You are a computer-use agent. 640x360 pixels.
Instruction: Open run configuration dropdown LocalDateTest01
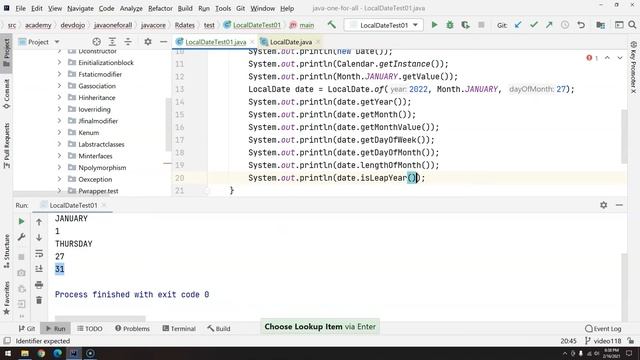383,25
